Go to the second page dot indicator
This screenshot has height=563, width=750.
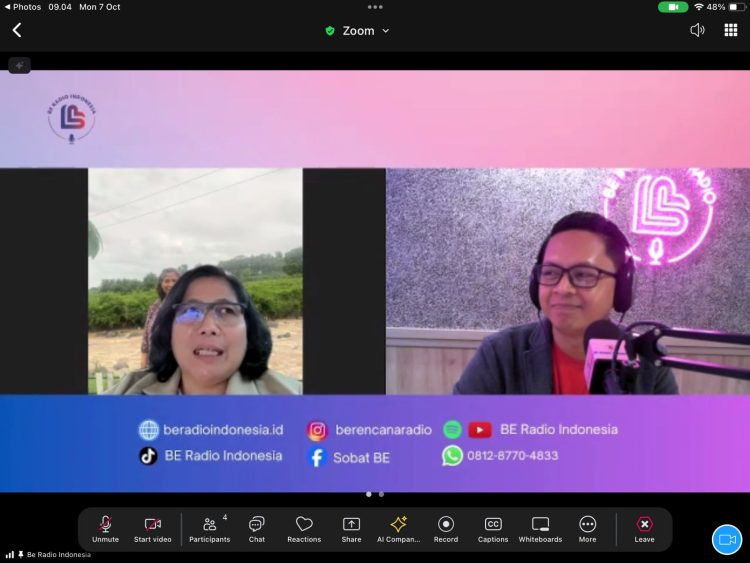tap(381, 494)
